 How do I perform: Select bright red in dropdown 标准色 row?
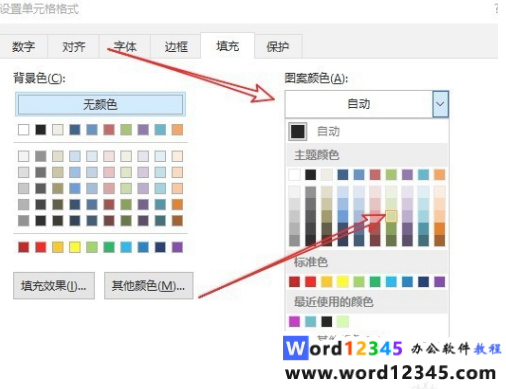pyautogui.click(x=311, y=282)
